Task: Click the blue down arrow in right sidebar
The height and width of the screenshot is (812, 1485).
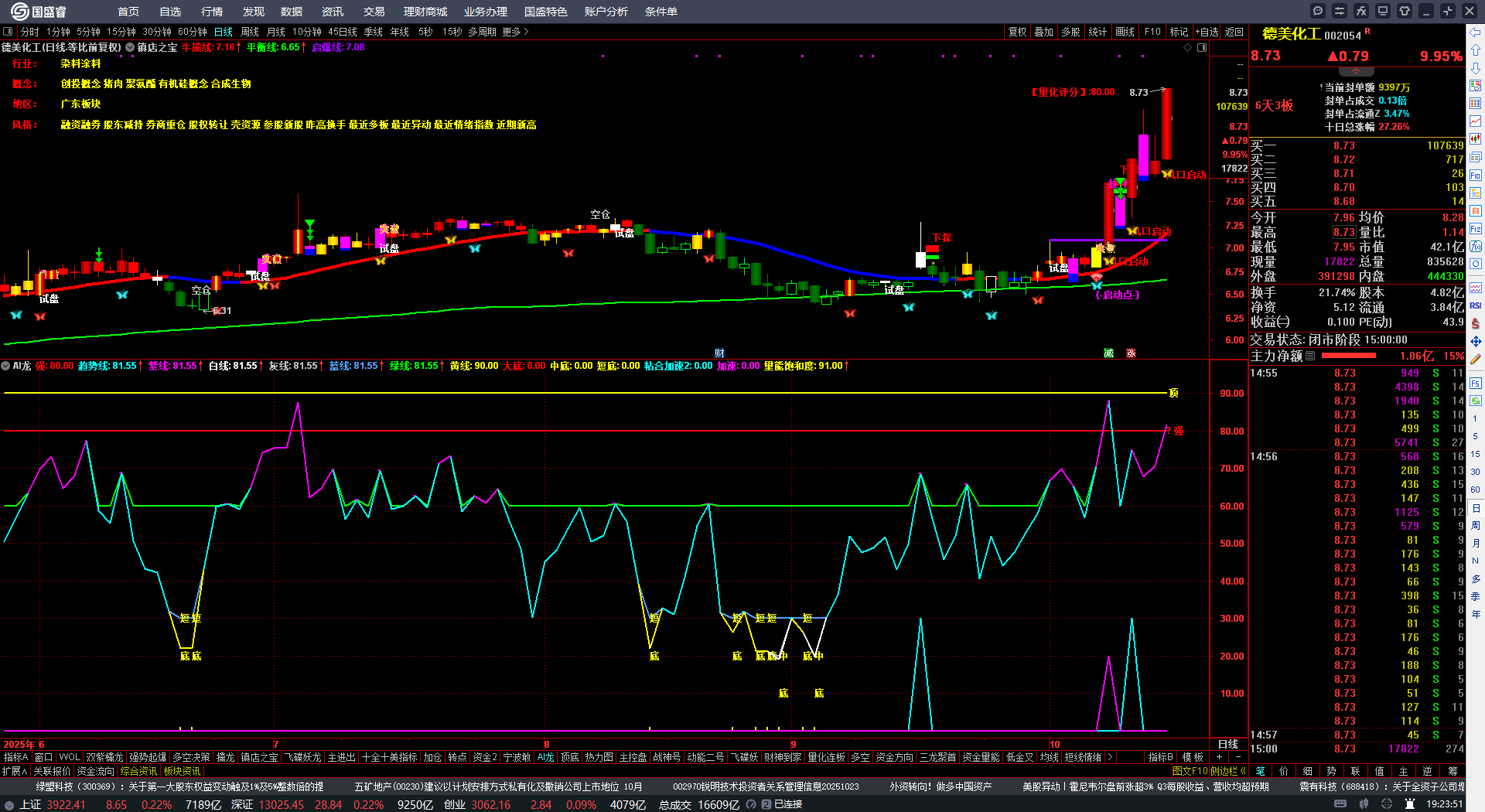Action: 1476,68
